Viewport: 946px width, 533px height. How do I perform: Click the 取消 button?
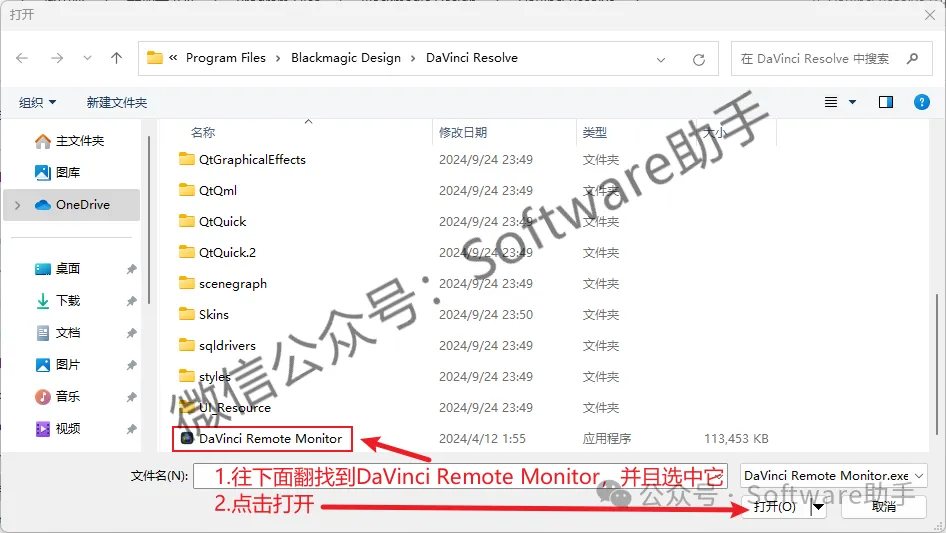pyautogui.click(x=884, y=506)
